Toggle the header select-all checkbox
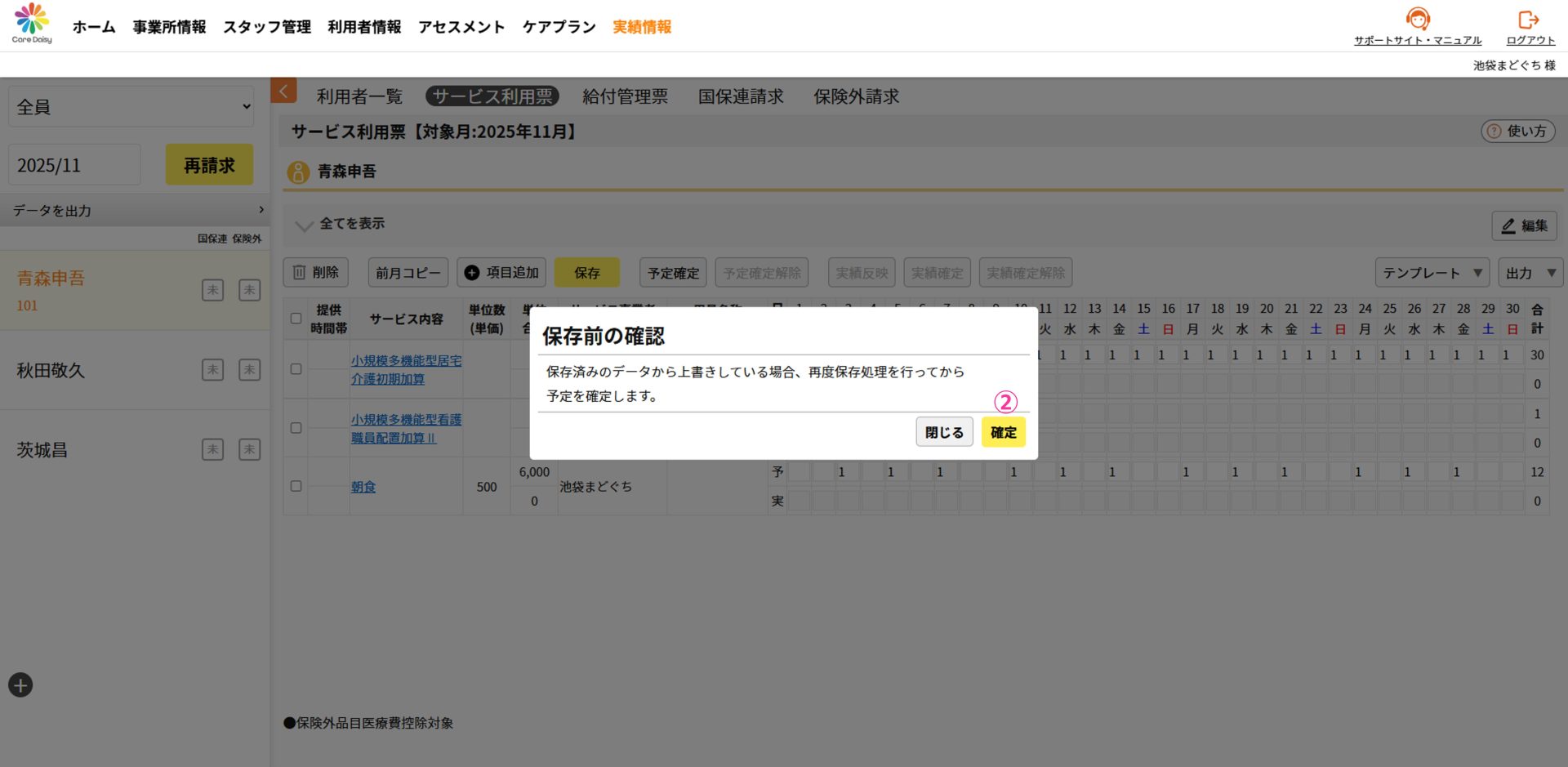Viewport: 1568px width, 767px height. tap(296, 319)
